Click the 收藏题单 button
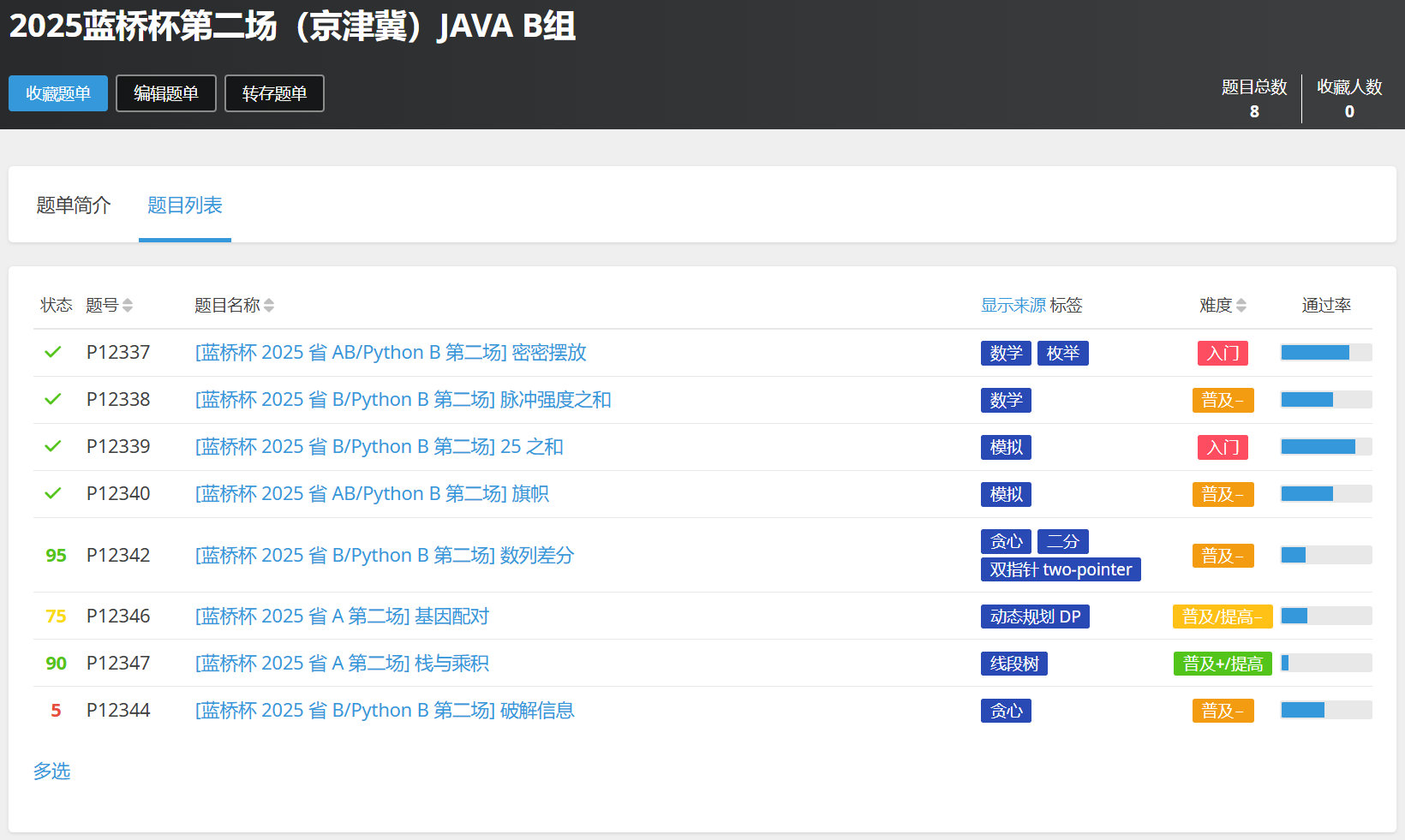 58,93
